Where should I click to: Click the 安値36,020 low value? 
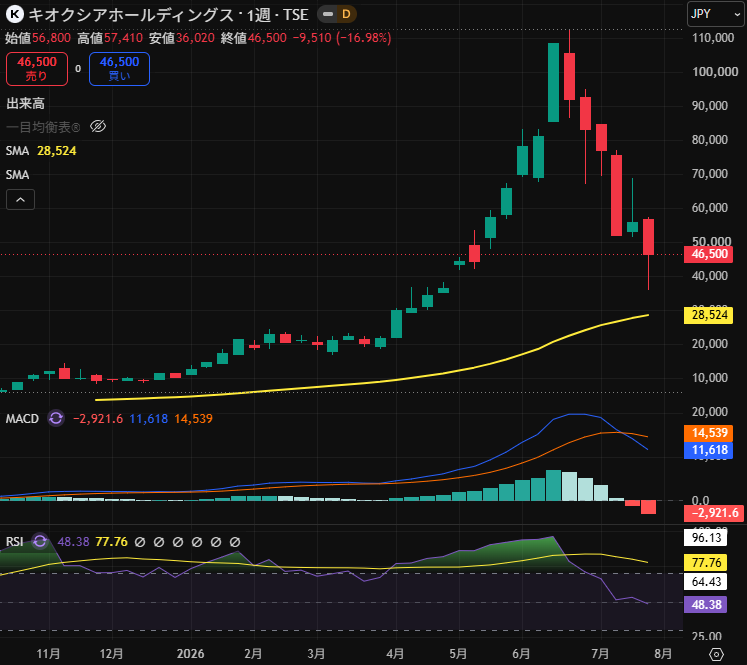click(x=182, y=38)
